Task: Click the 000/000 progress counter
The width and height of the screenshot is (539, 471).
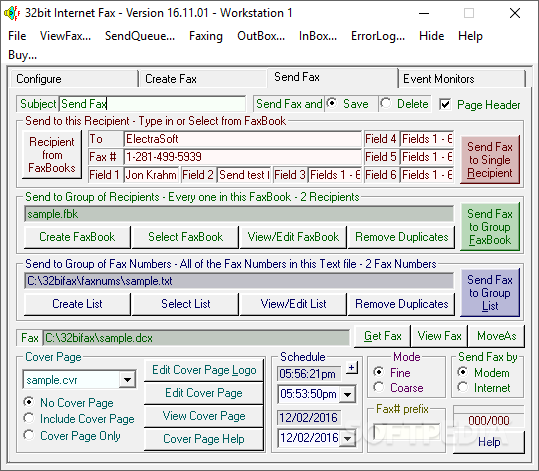Action: point(489,420)
